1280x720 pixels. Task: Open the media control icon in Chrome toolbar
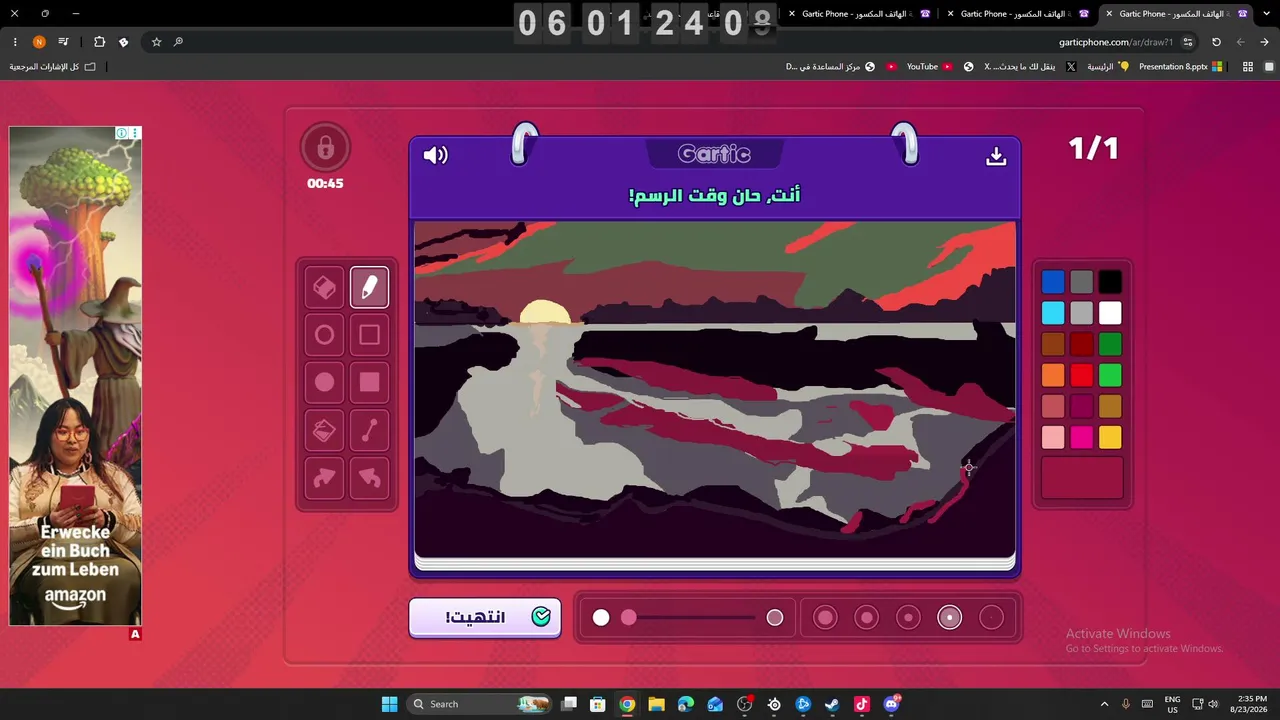64,42
